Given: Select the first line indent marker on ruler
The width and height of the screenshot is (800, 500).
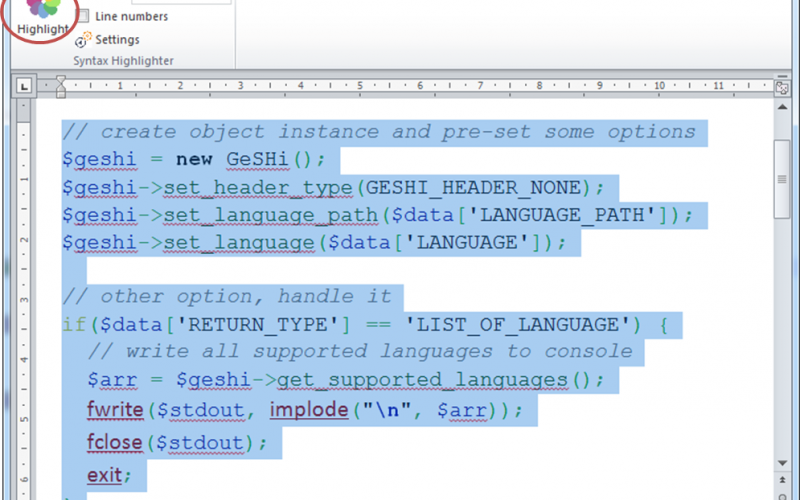Looking at the screenshot, I should tap(60, 81).
